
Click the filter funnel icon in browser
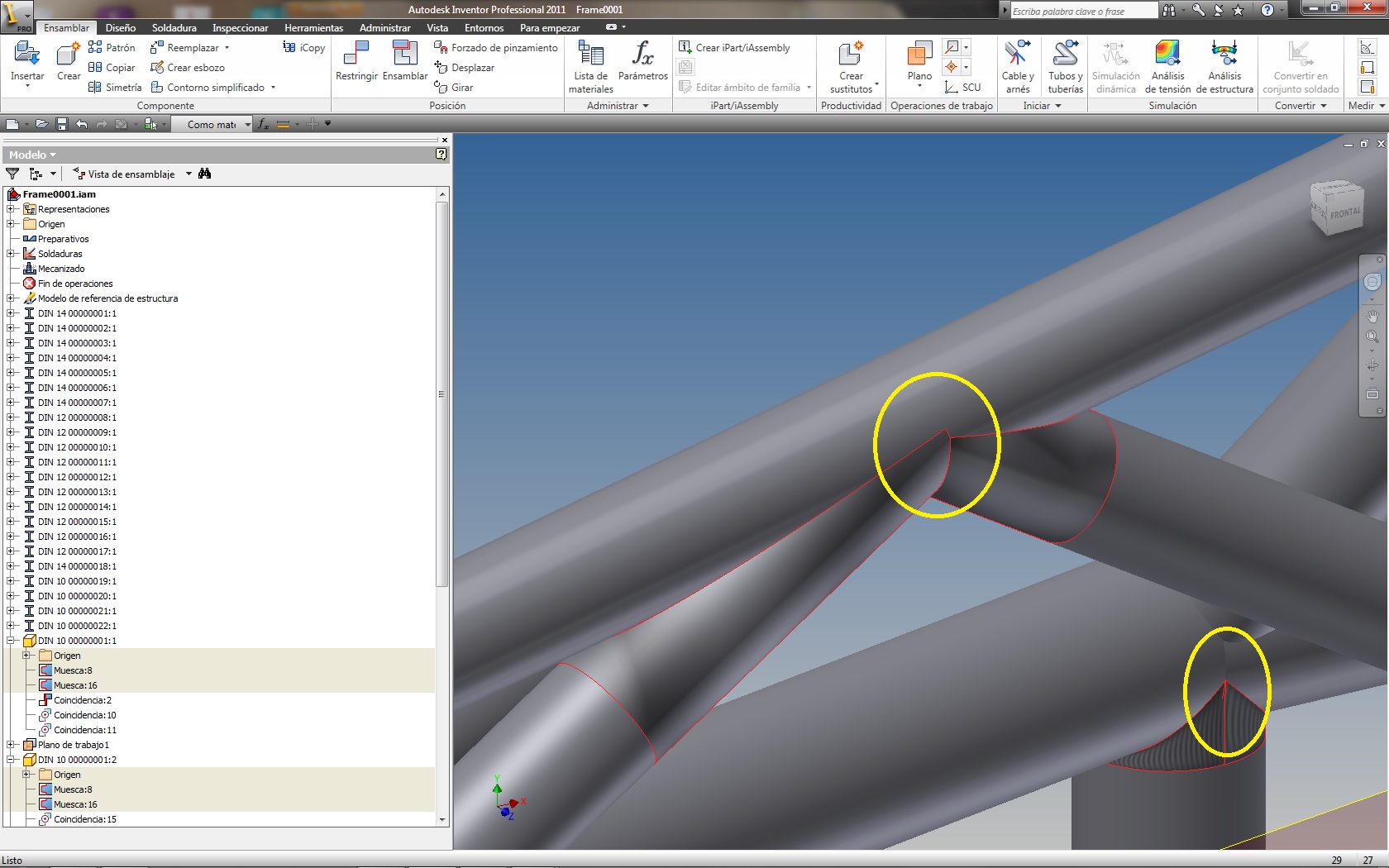click(x=12, y=174)
